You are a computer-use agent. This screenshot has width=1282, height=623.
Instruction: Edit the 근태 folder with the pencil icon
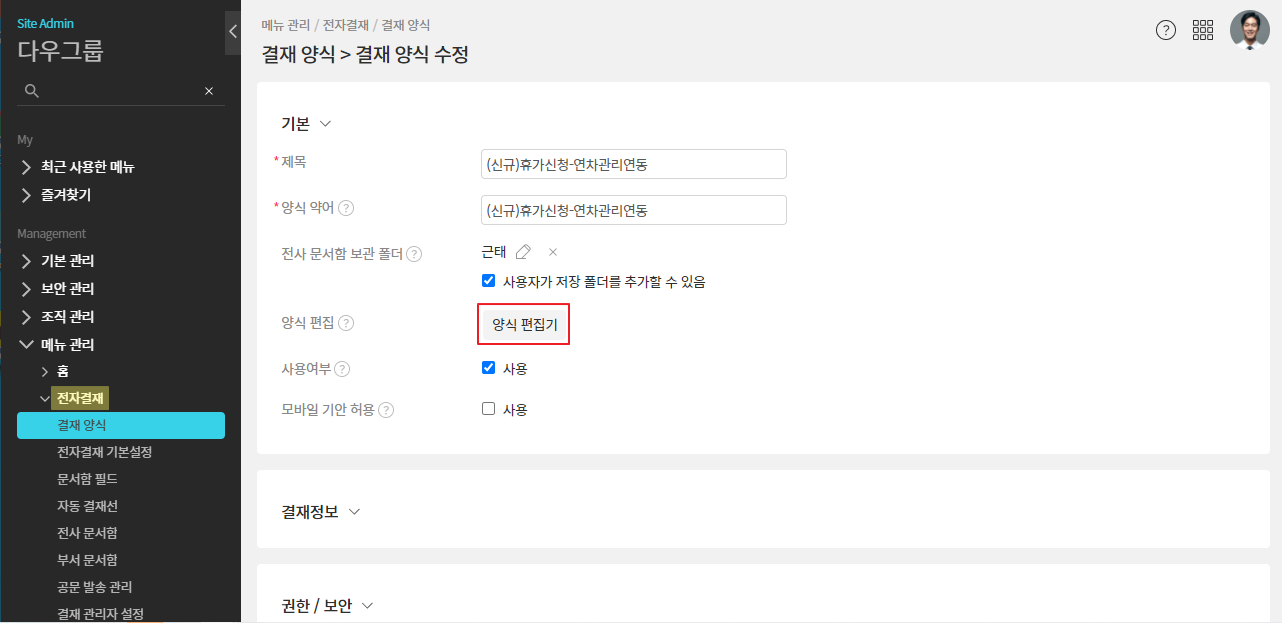pos(523,252)
